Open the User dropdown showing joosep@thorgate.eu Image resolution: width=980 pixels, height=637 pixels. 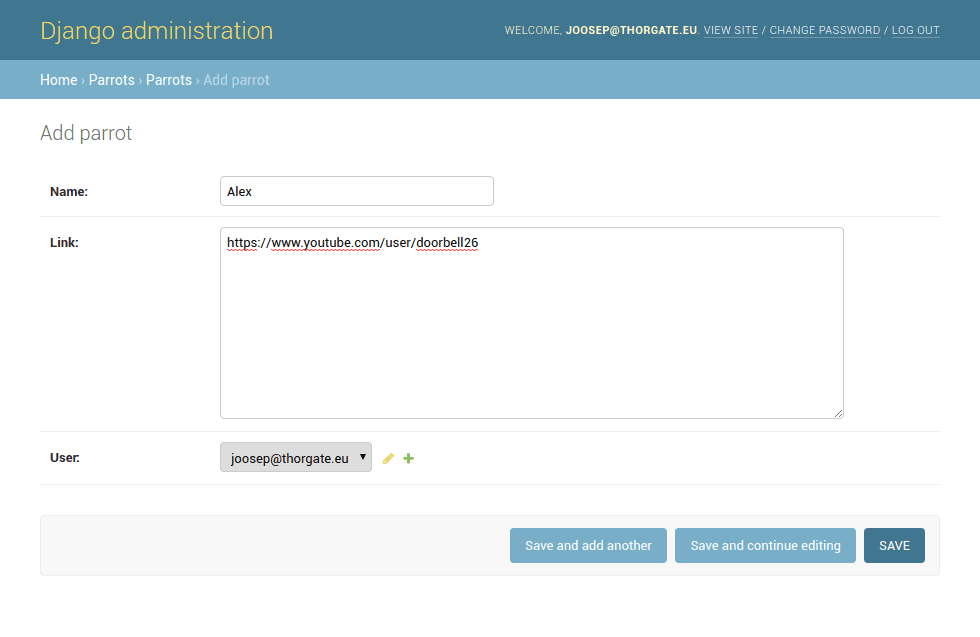295,458
